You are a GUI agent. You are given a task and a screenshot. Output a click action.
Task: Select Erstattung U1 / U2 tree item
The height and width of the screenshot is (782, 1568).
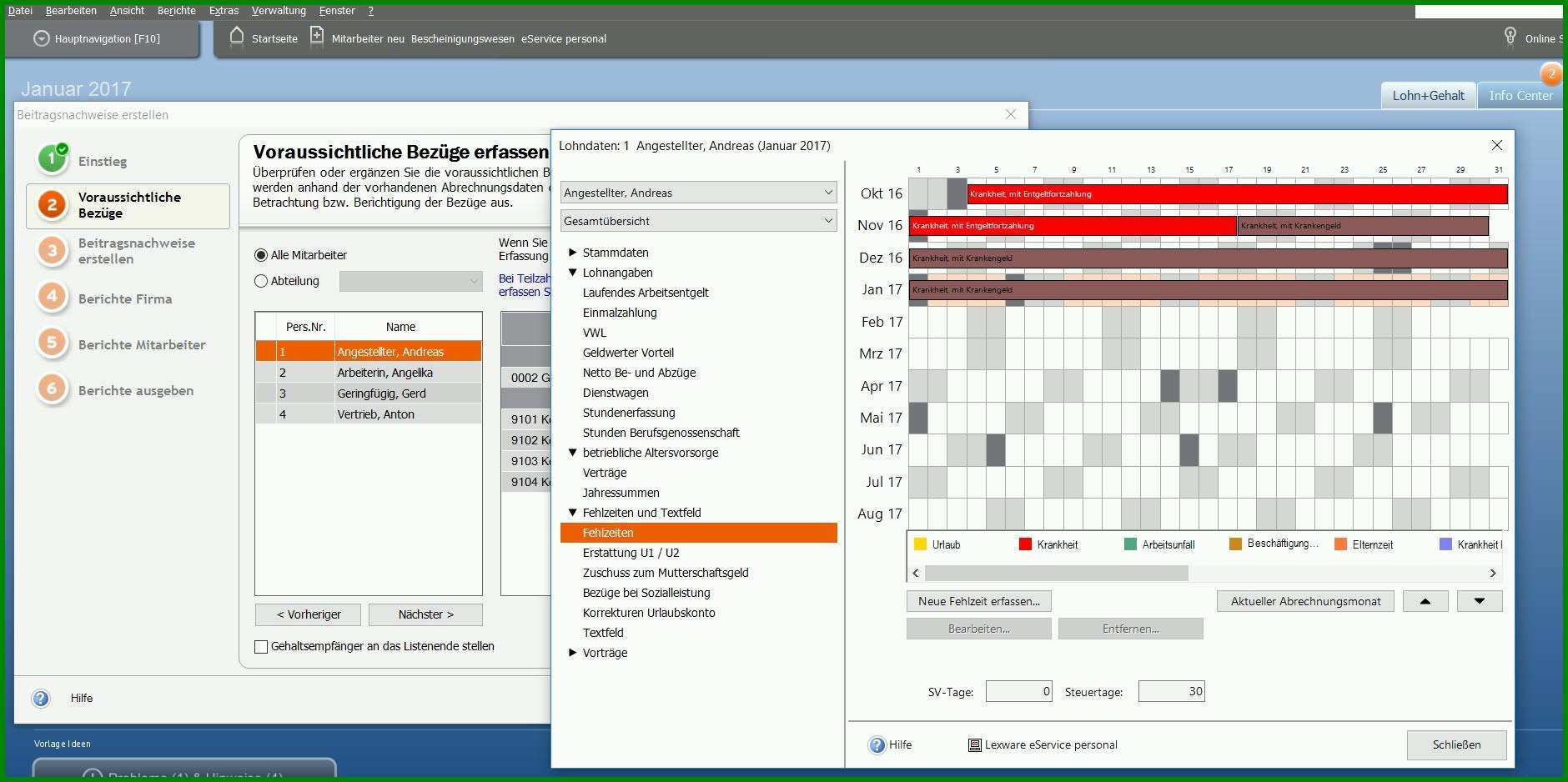point(631,553)
